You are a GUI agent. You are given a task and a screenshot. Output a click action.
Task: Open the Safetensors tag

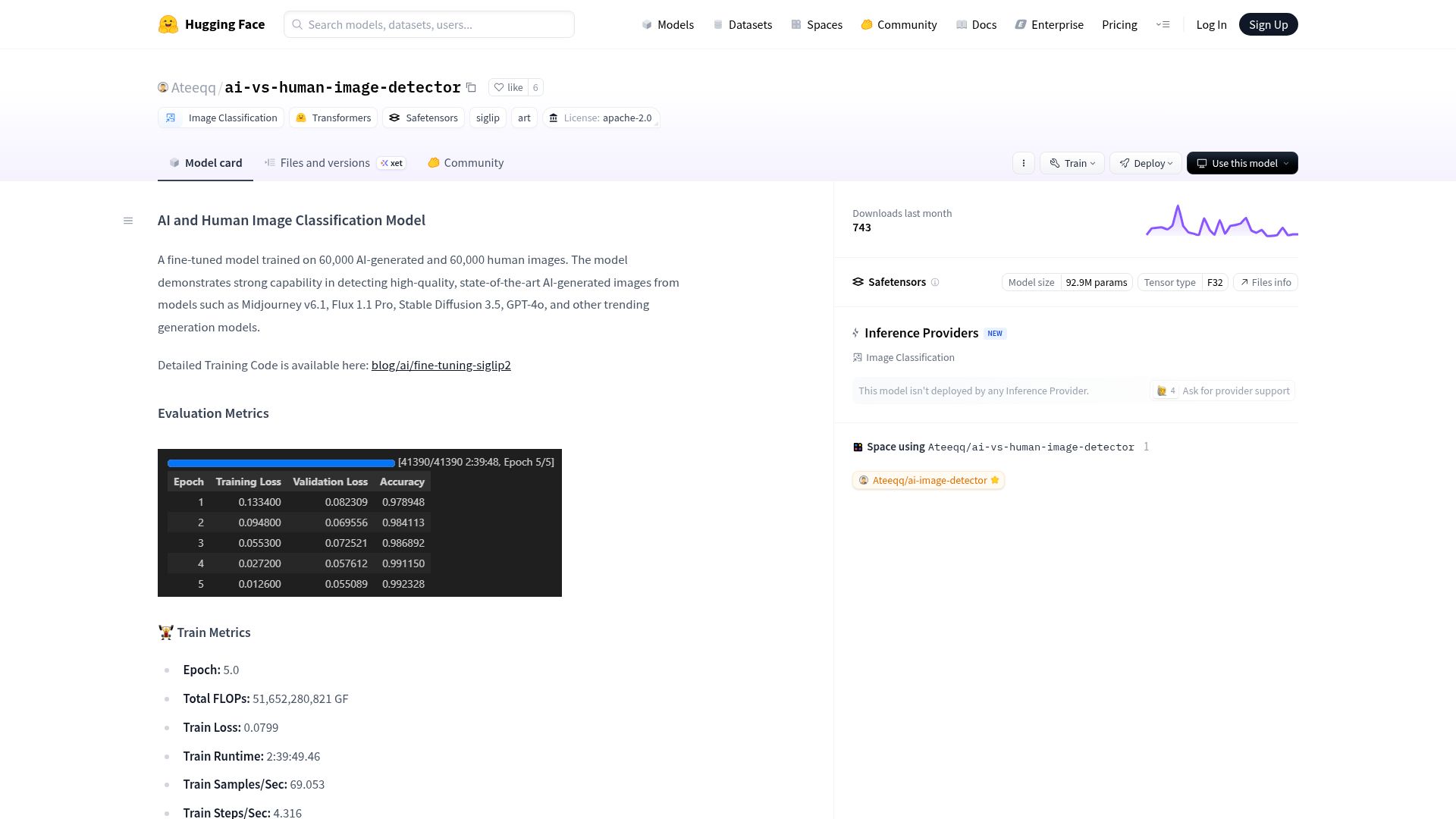(x=423, y=118)
